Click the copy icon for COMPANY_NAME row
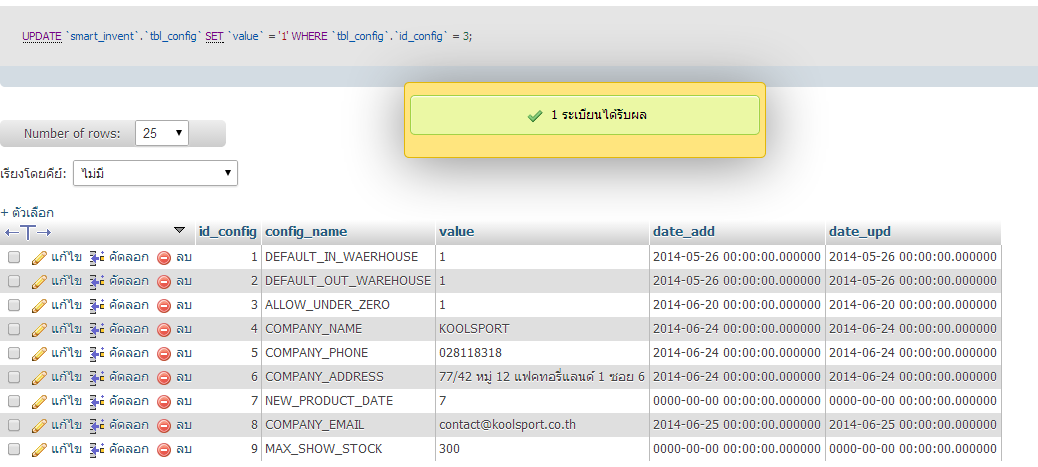Image resolution: width=1038 pixels, height=467 pixels. coord(97,329)
